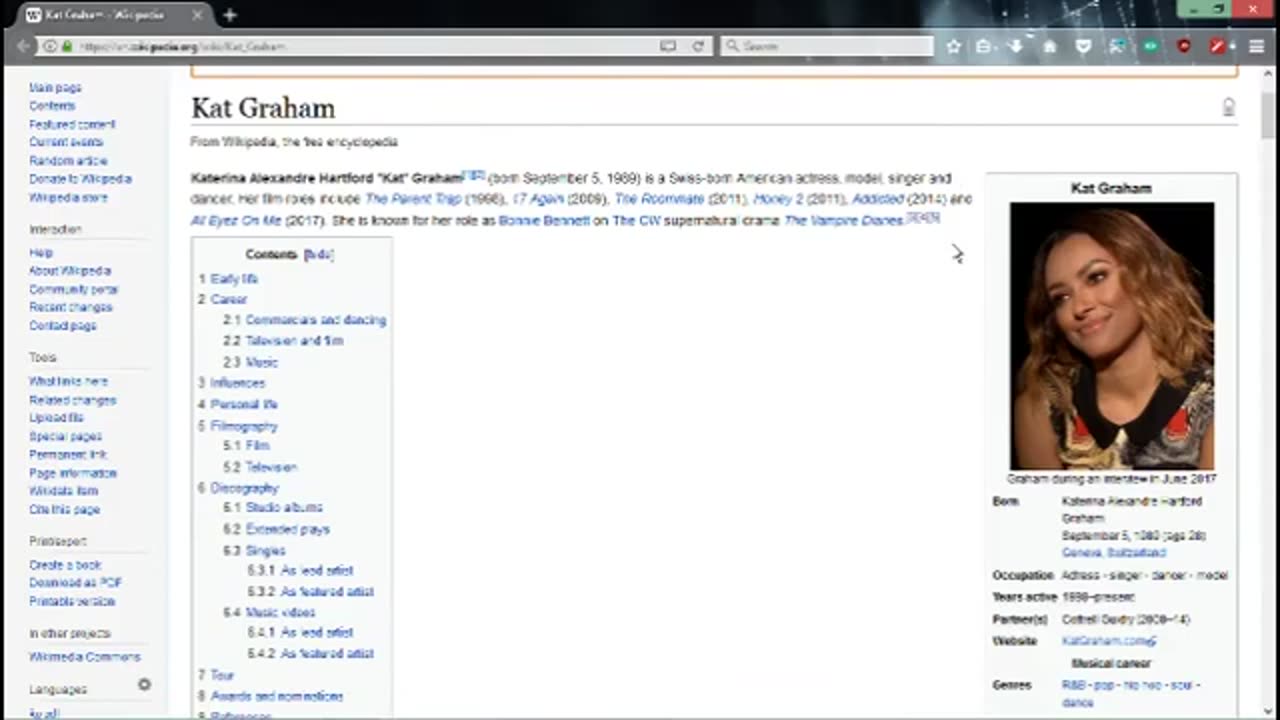The height and width of the screenshot is (720, 1280).
Task: Jump to Tour contents entry
Action: coord(222,675)
